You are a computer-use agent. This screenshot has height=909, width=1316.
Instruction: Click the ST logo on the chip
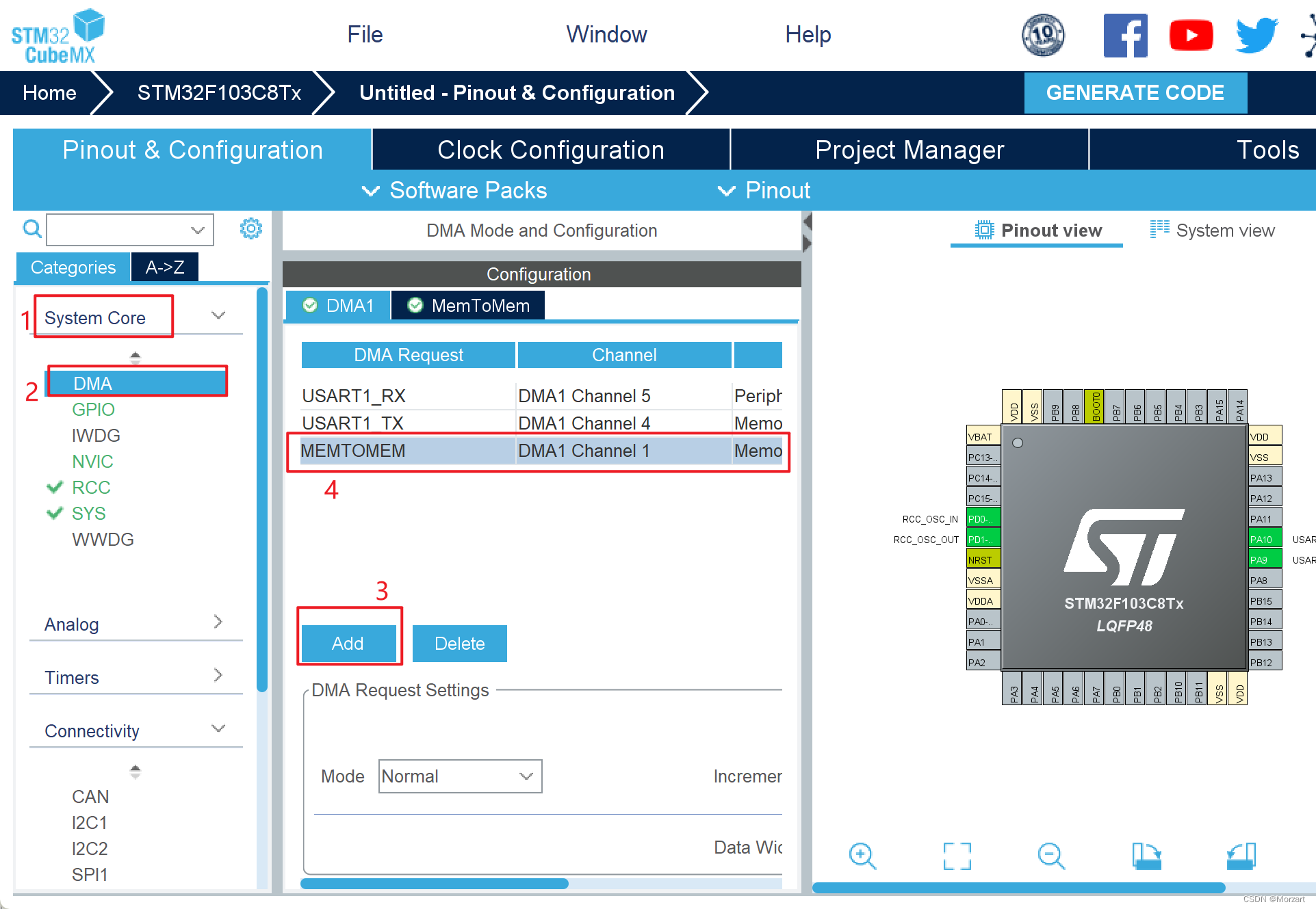[1124, 547]
